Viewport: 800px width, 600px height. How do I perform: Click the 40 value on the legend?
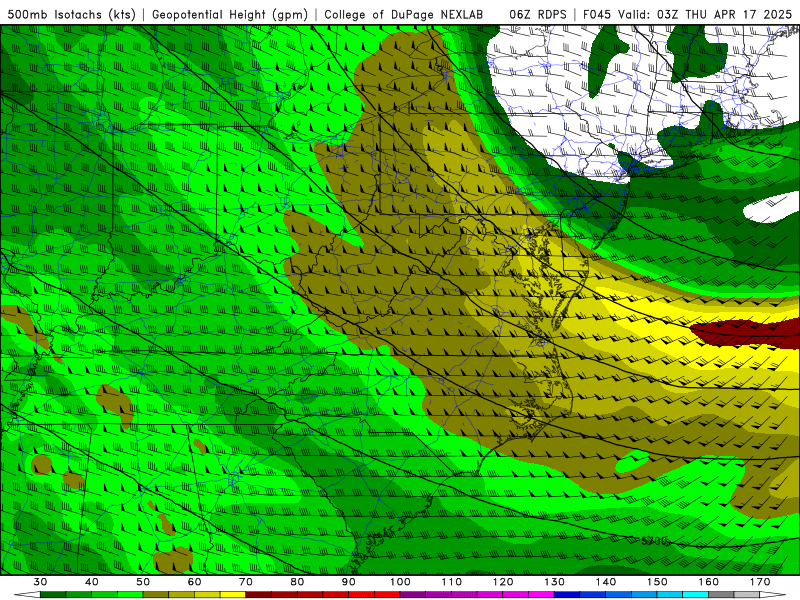(92, 582)
